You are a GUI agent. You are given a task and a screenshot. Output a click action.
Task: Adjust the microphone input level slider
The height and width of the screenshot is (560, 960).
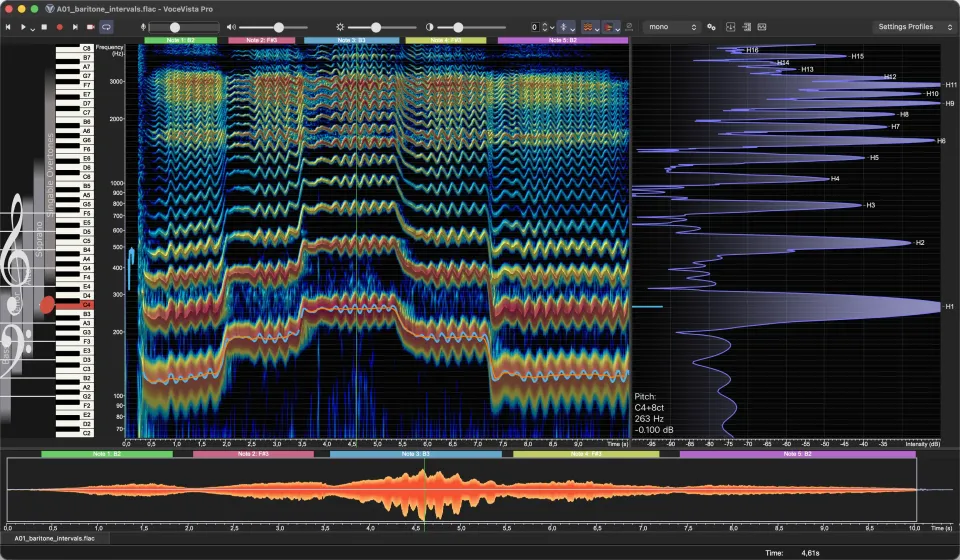[x=184, y=27]
